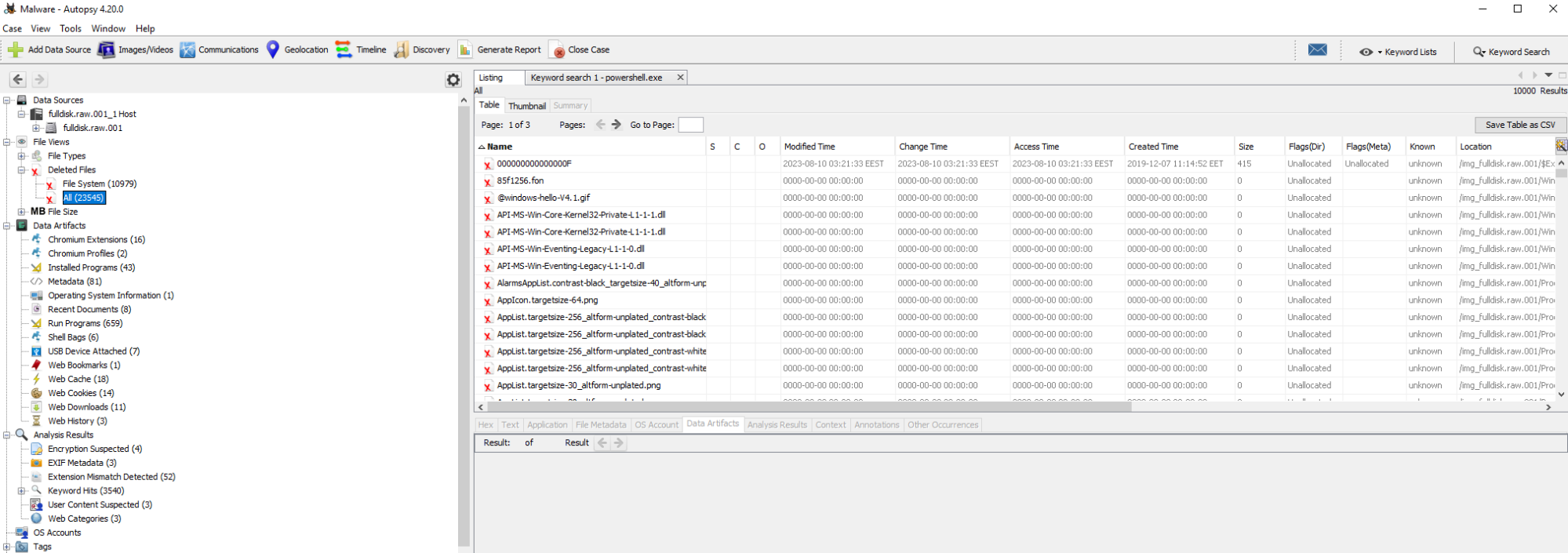
Task: Select Web Categories (3) node
Action: point(84,518)
